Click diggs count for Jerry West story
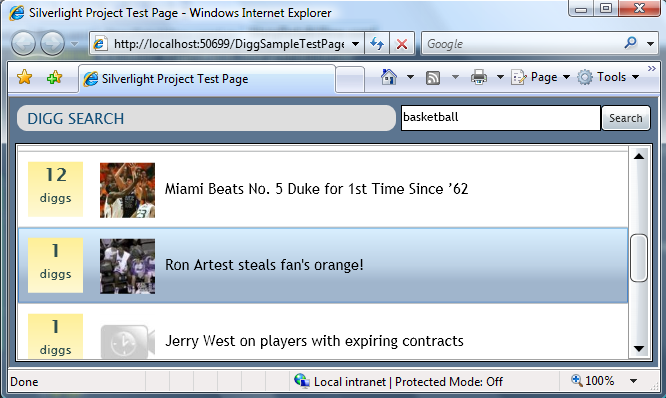 pos(55,336)
